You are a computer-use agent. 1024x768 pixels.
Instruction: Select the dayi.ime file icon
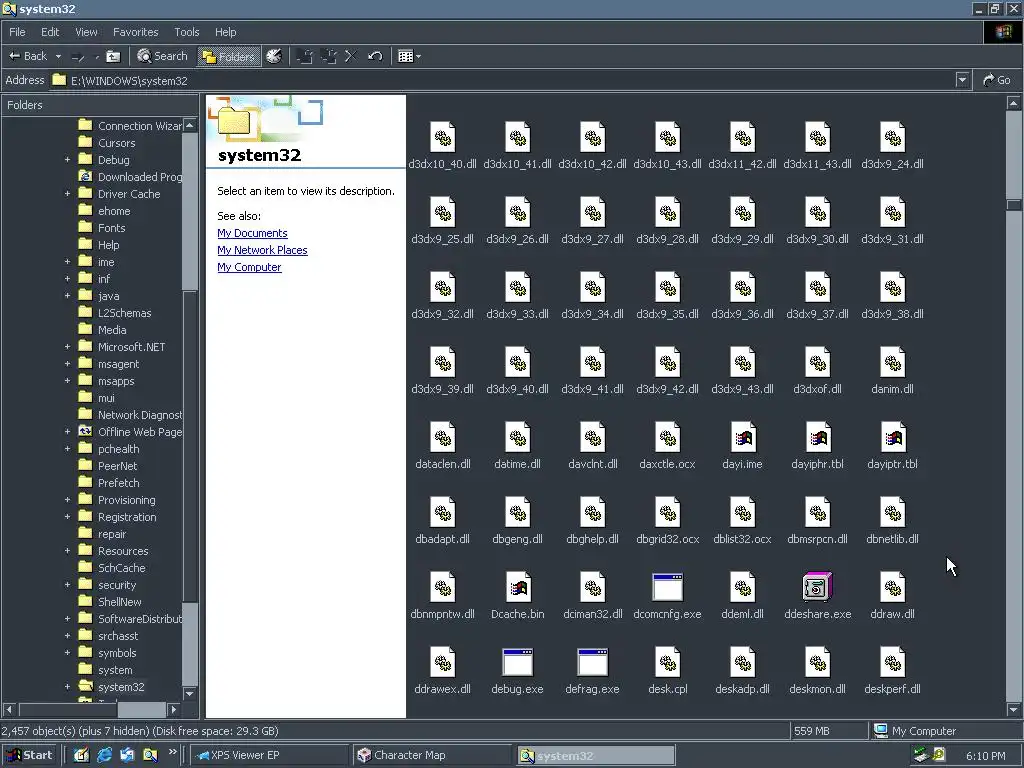click(x=743, y=438)
